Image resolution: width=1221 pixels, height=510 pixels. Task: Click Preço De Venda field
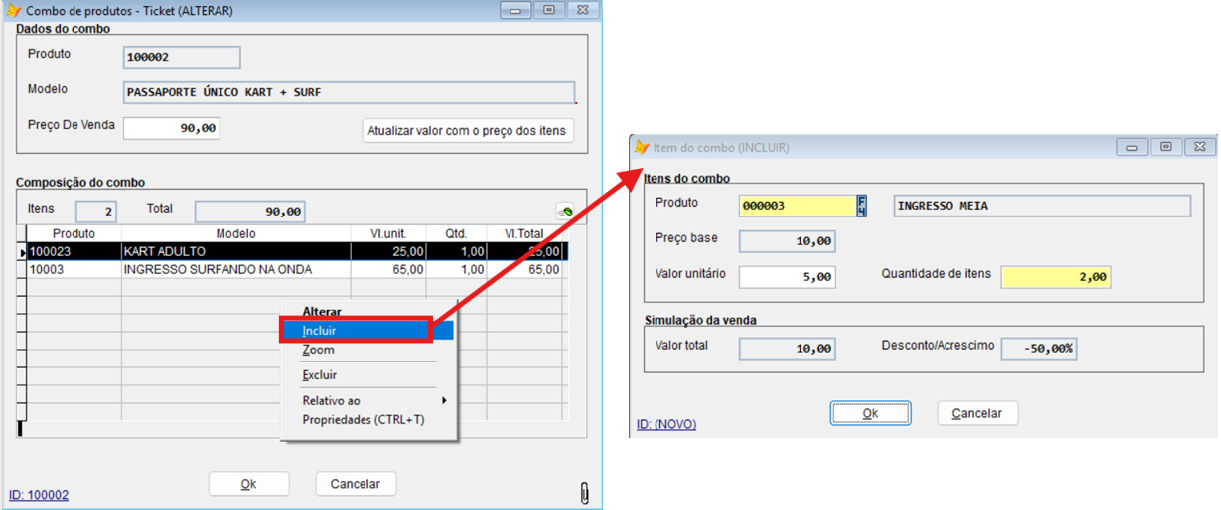(171, 128)
